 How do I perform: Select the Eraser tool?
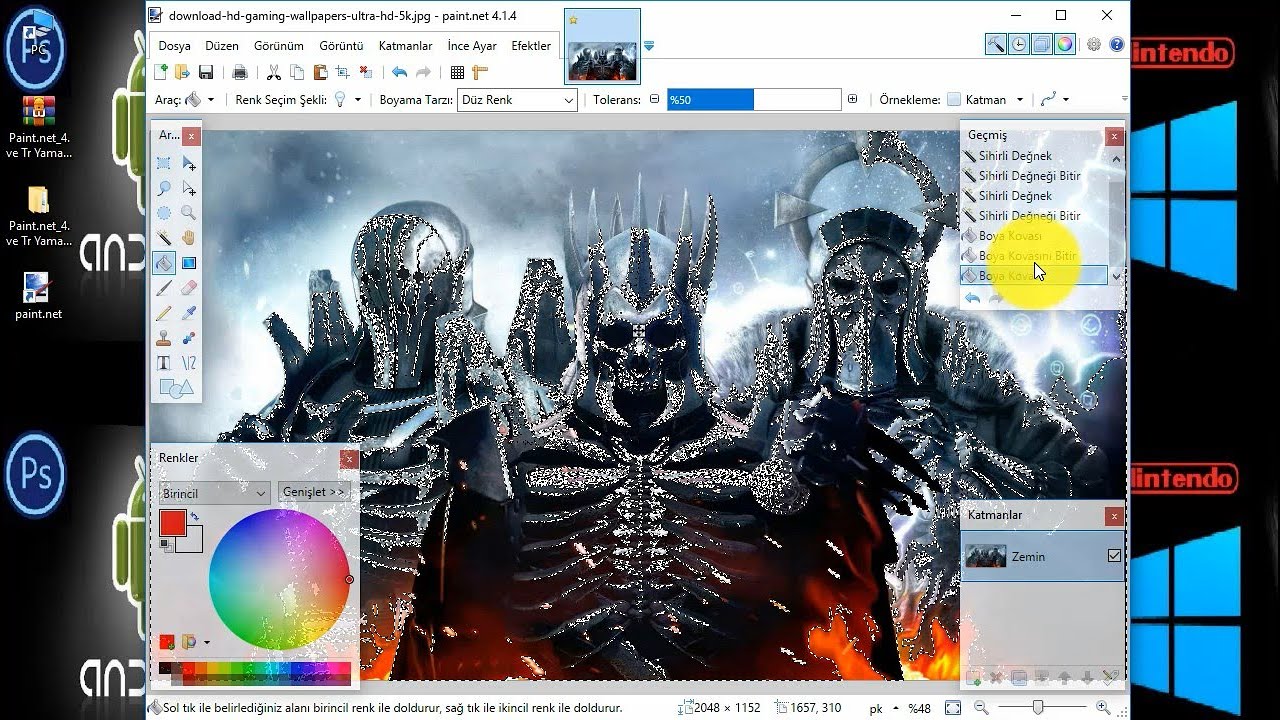(x=189, y=288)
